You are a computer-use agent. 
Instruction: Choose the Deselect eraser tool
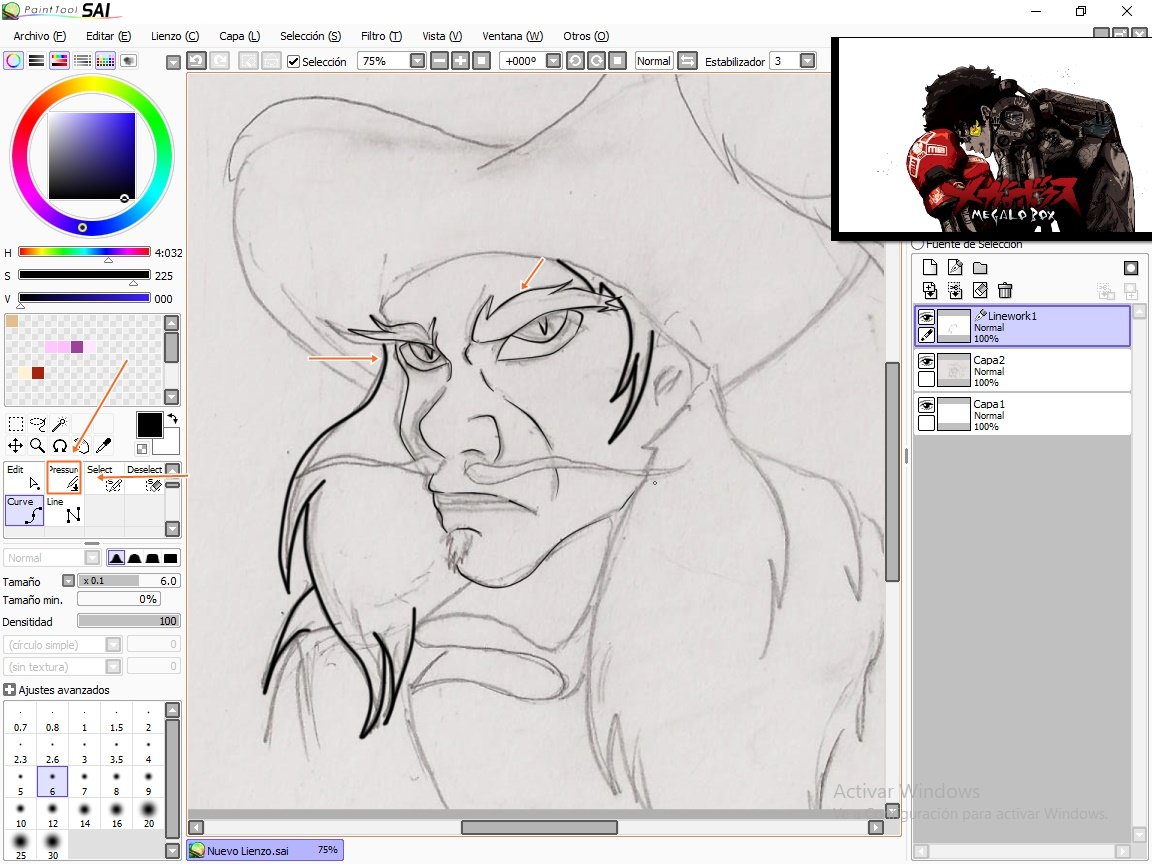(x=144, y=478)
